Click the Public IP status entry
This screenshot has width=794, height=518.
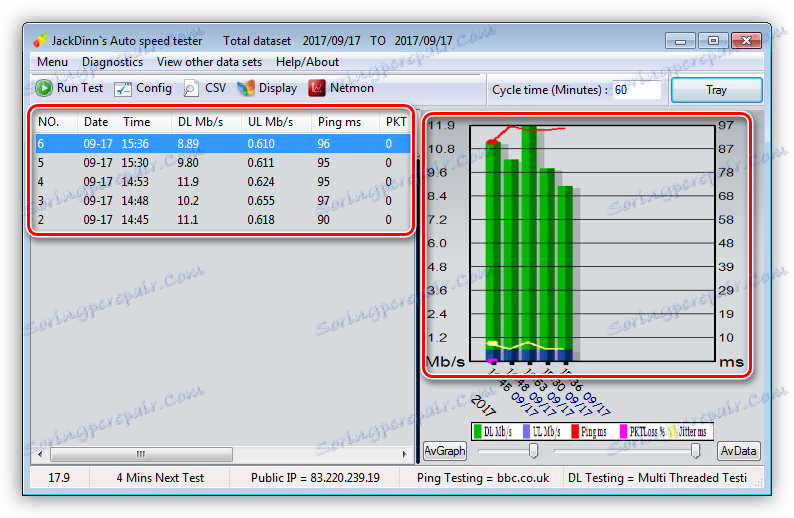click(315, 478)
